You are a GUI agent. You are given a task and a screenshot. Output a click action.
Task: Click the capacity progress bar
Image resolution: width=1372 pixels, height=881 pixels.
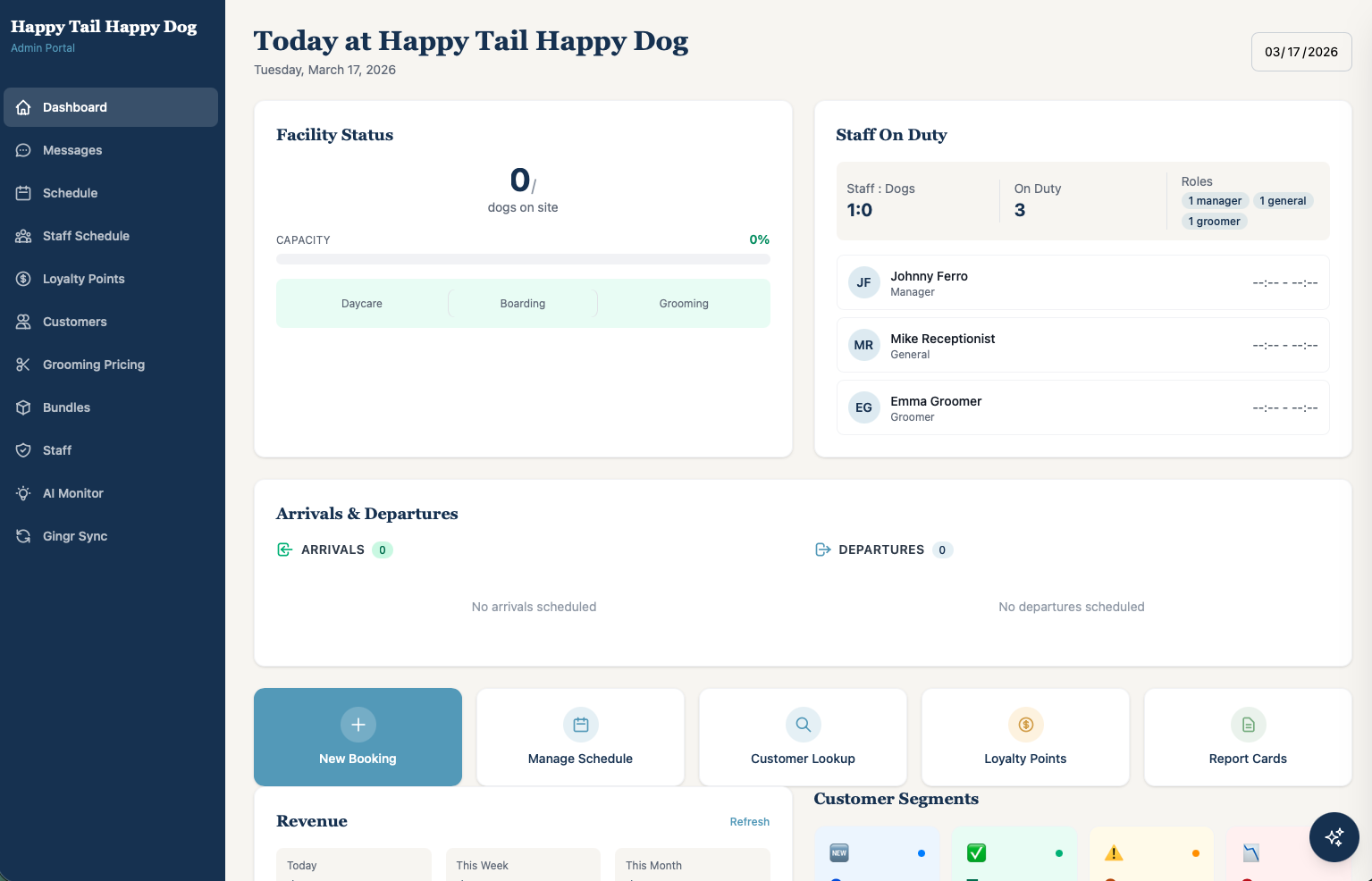(x=523, y=259)
